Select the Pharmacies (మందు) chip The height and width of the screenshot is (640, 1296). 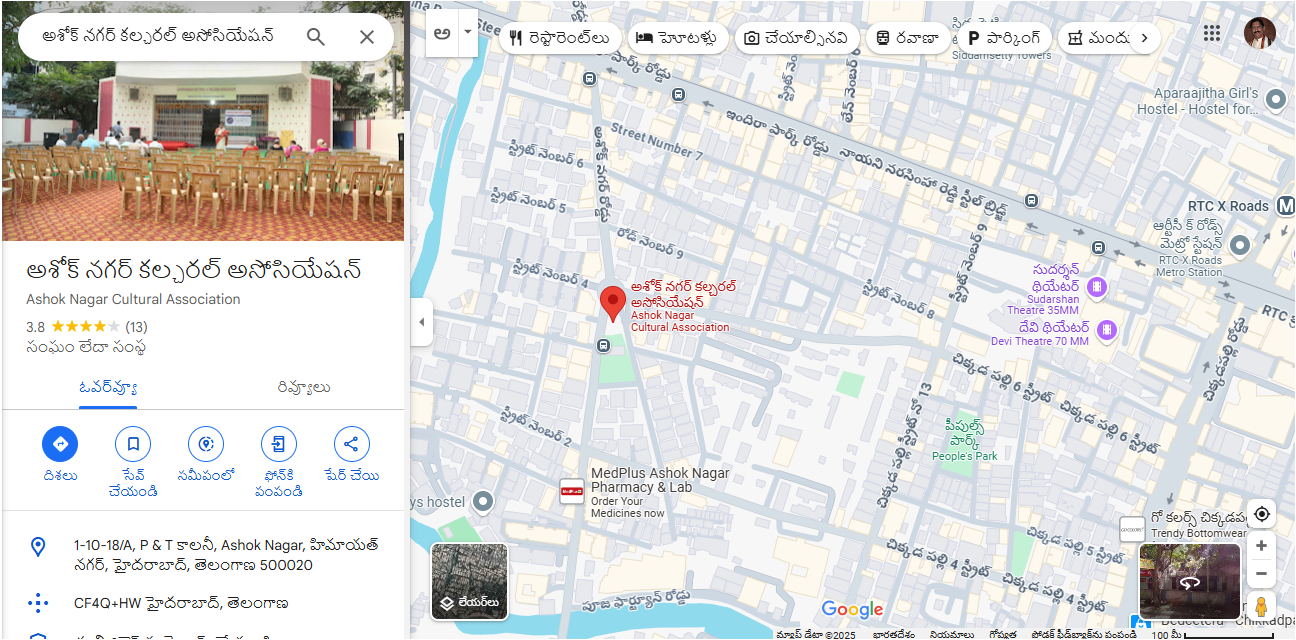tap(1097, 38)
